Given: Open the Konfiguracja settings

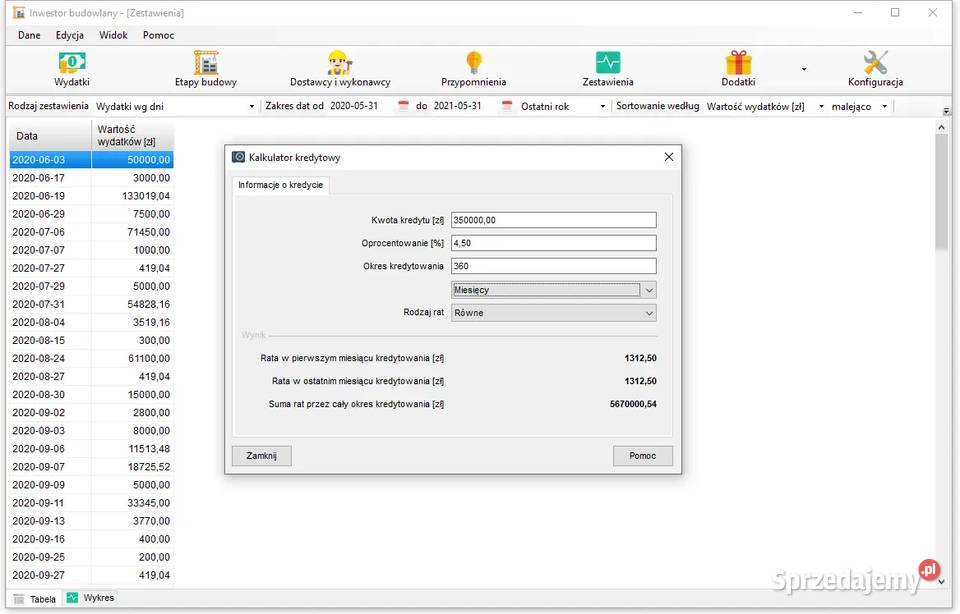Looking at the screenshot, I should 875,69.
